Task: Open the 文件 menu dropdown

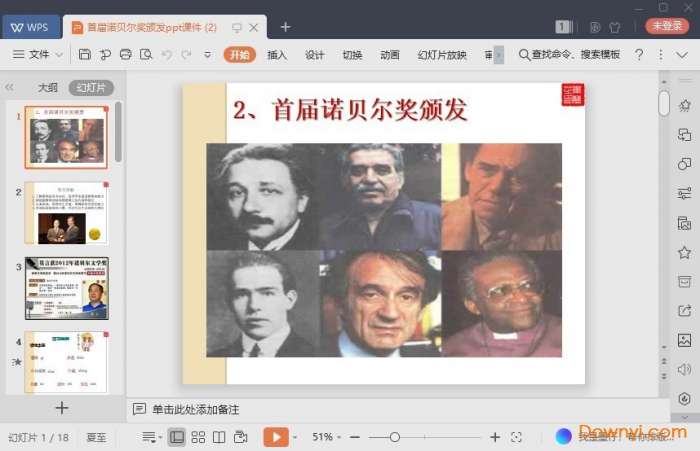Action: click(40, 54)
